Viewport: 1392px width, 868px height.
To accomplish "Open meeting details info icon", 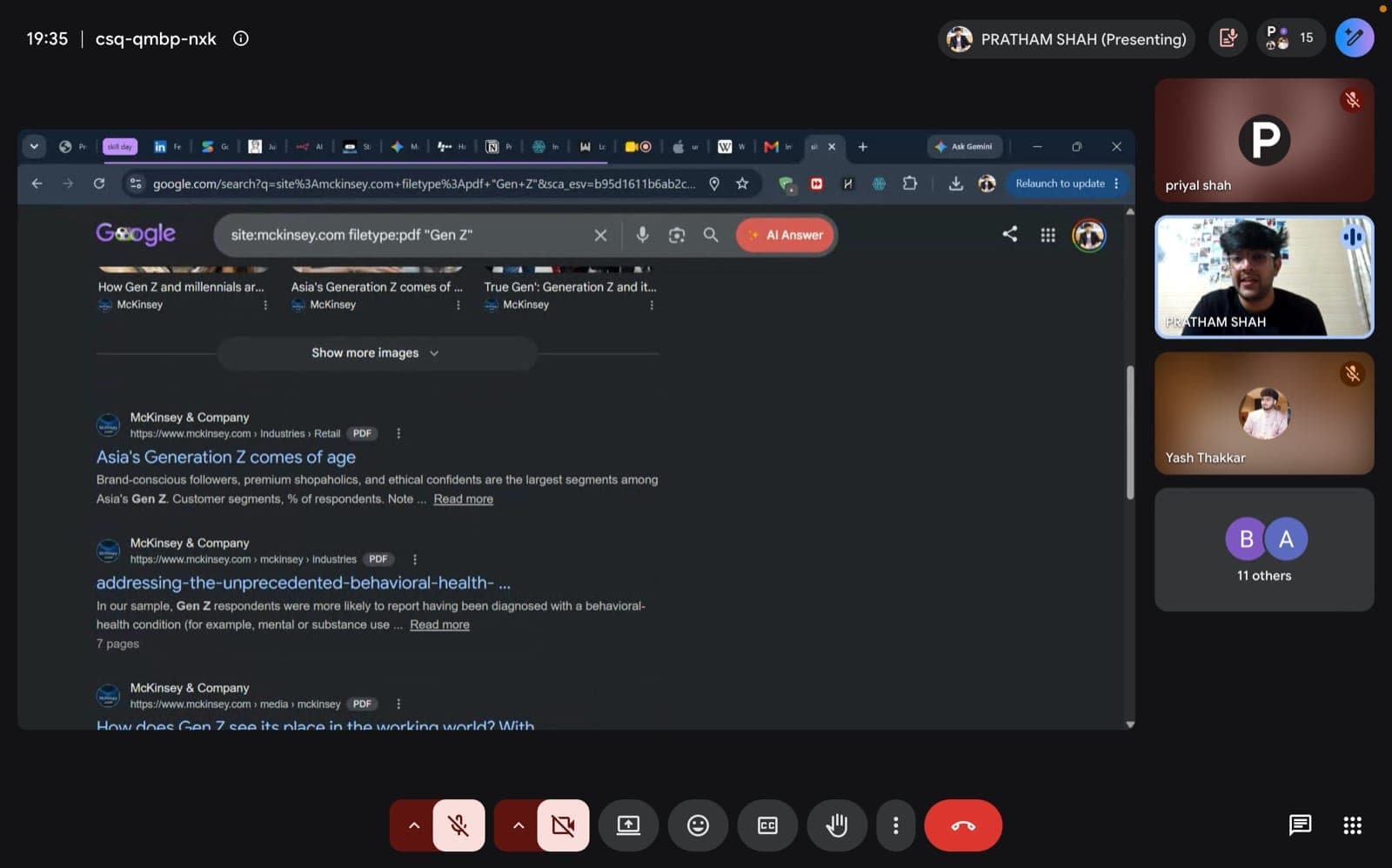I will point(241,38).
